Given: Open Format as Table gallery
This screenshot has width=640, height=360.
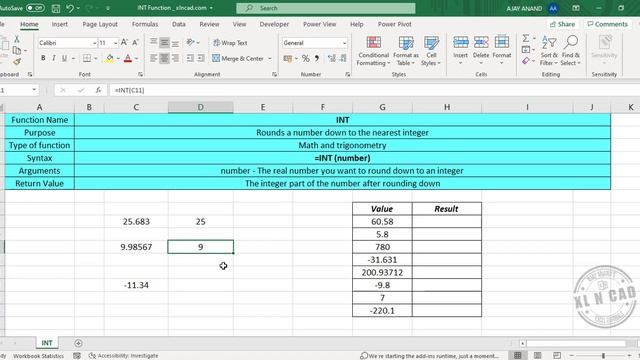Looking at the screenshot, I should tap(406, 51).
